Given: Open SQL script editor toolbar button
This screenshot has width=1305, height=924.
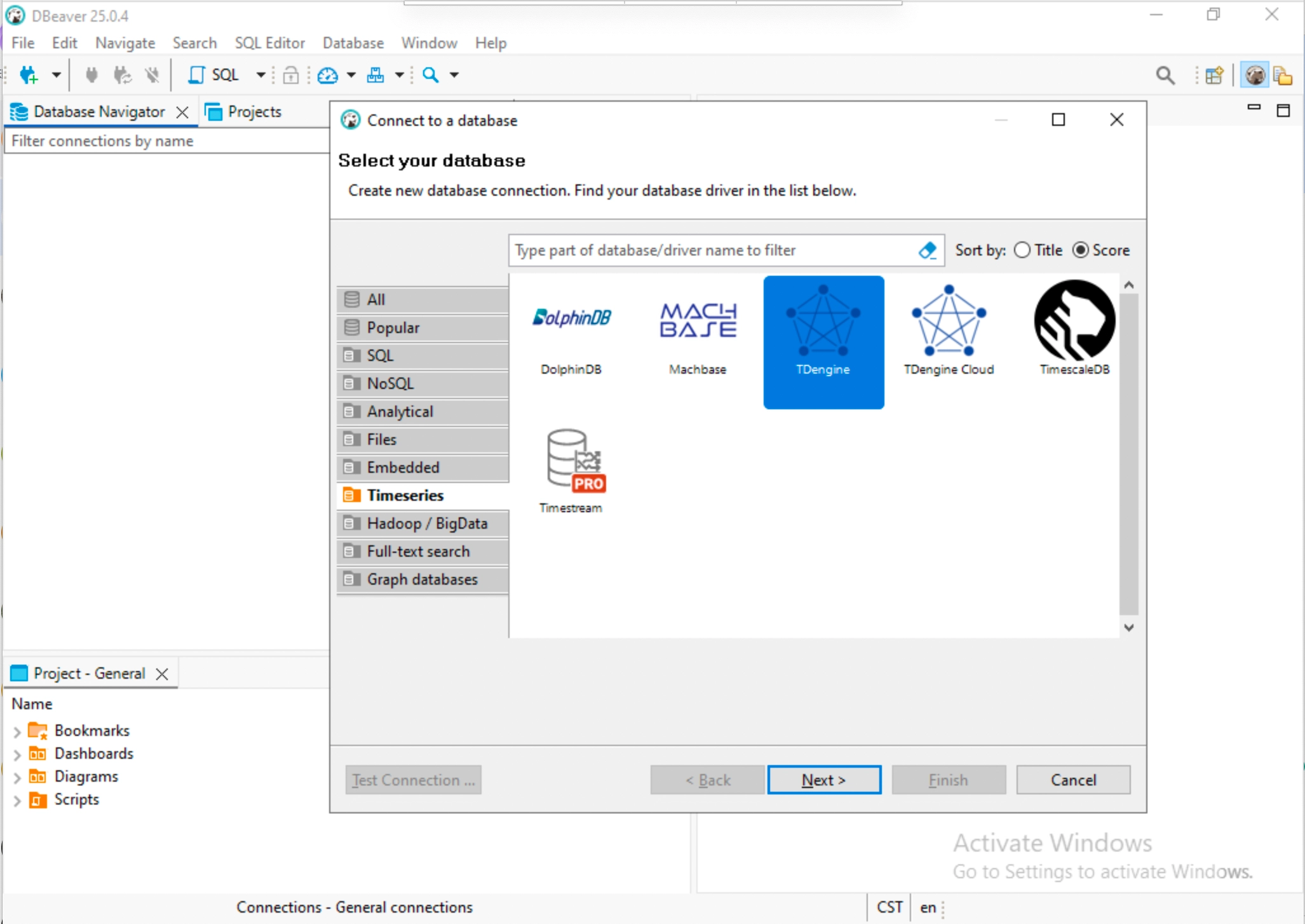Looking at the screenshot, I should point(214,75).
